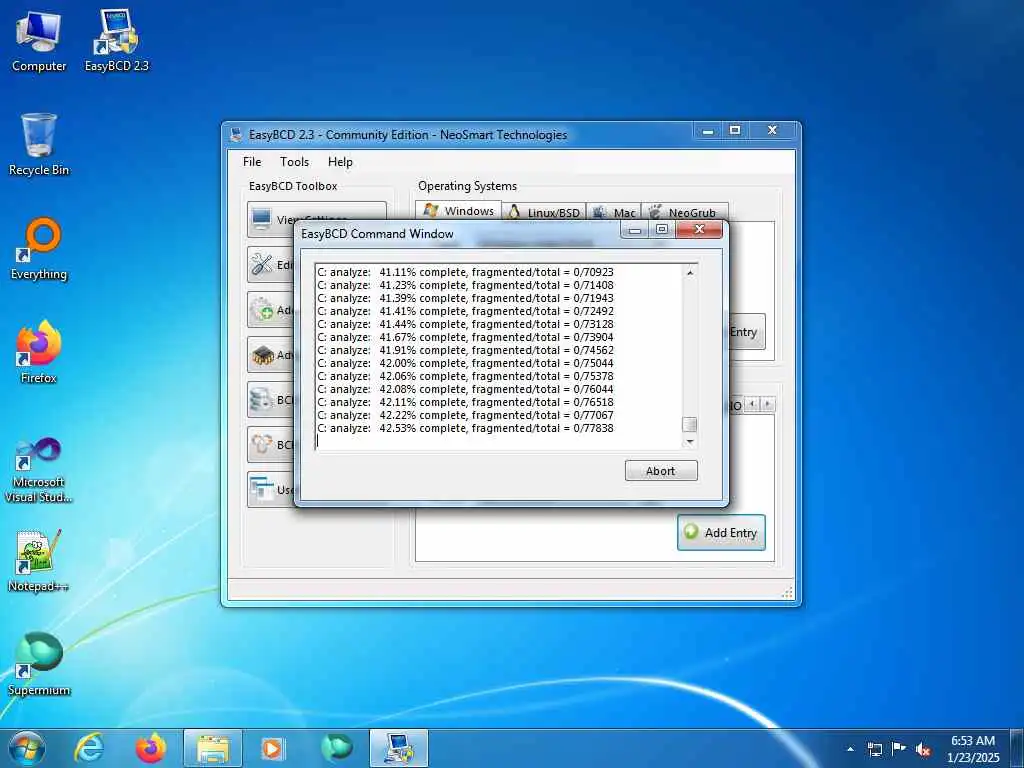Image resolution: width=1024 pixels, height=768 pixels.
Task: Maximize the EasyBCD Command Window
Action: click(x=662, y=230)
